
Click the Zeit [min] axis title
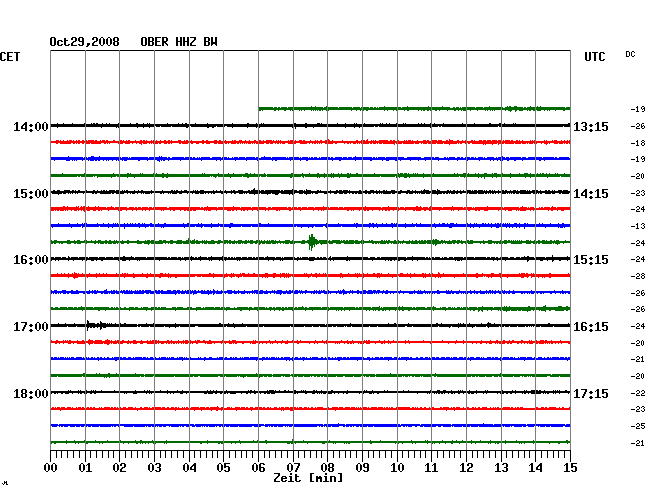(x=308, y=478)
